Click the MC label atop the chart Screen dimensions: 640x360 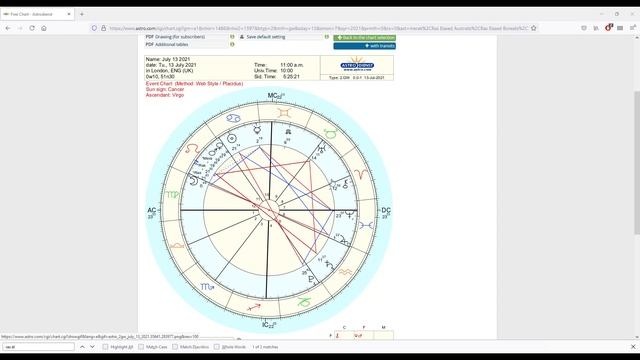coord(276,96)
